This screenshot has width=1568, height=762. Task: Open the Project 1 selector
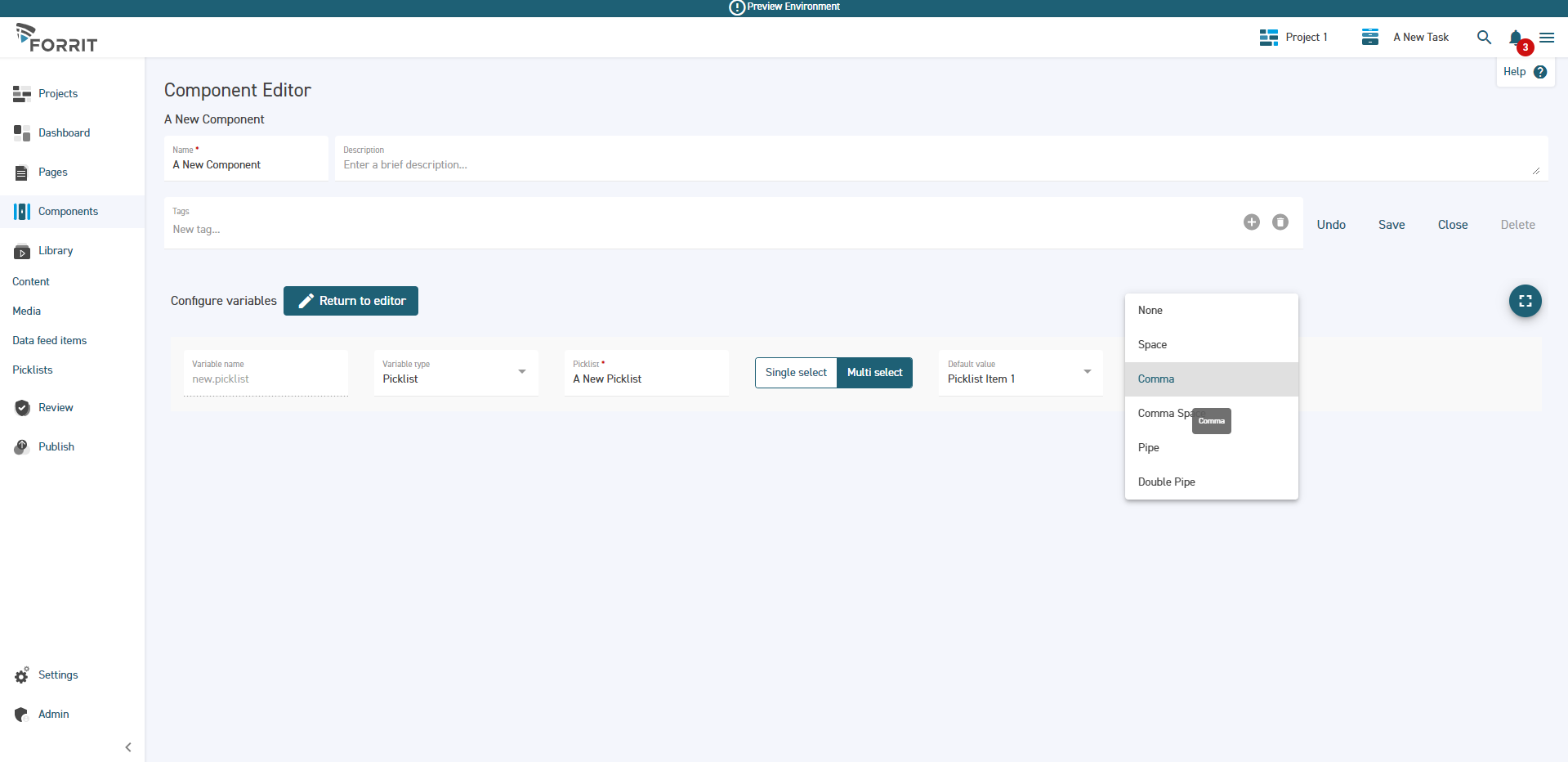(x=1294, y=38)
